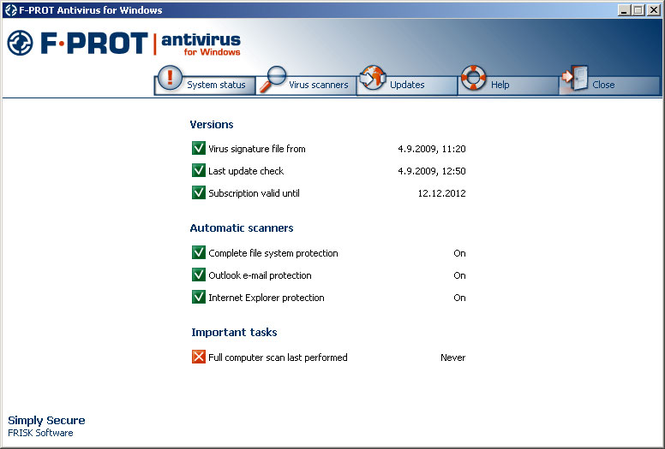Click the lifebuoy Help icon
The height and width of the screenshot is (449, 665).
coord(473,78)
